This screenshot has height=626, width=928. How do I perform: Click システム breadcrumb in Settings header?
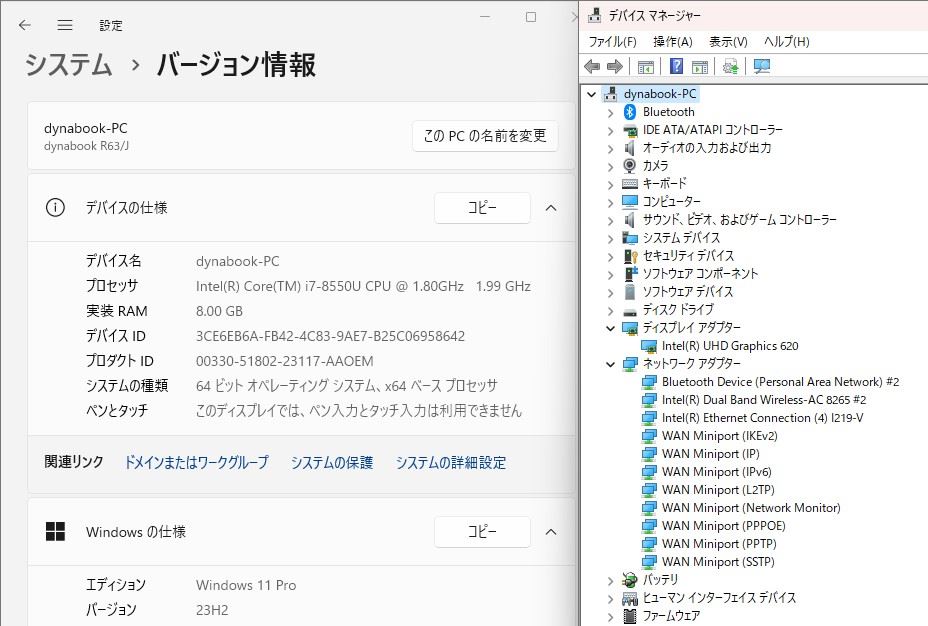[x=68, y=64]
